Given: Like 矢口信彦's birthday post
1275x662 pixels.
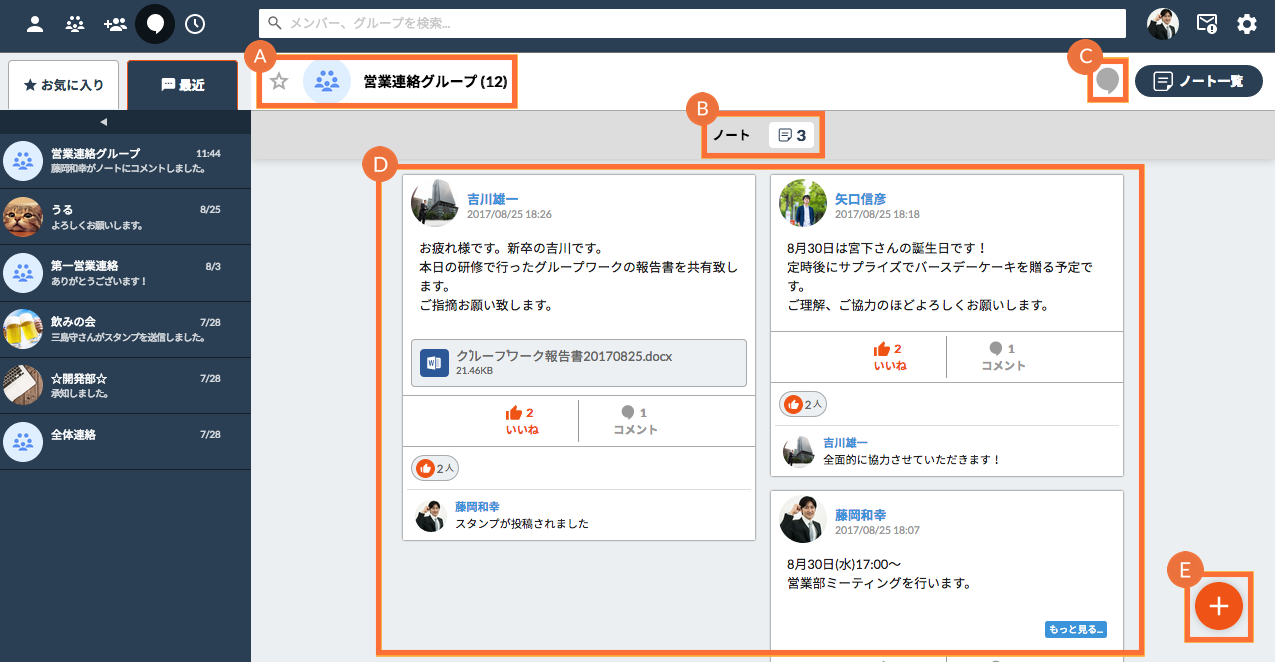Looking at the screenshot, I should pyautogui.click(x=888, y=357).
